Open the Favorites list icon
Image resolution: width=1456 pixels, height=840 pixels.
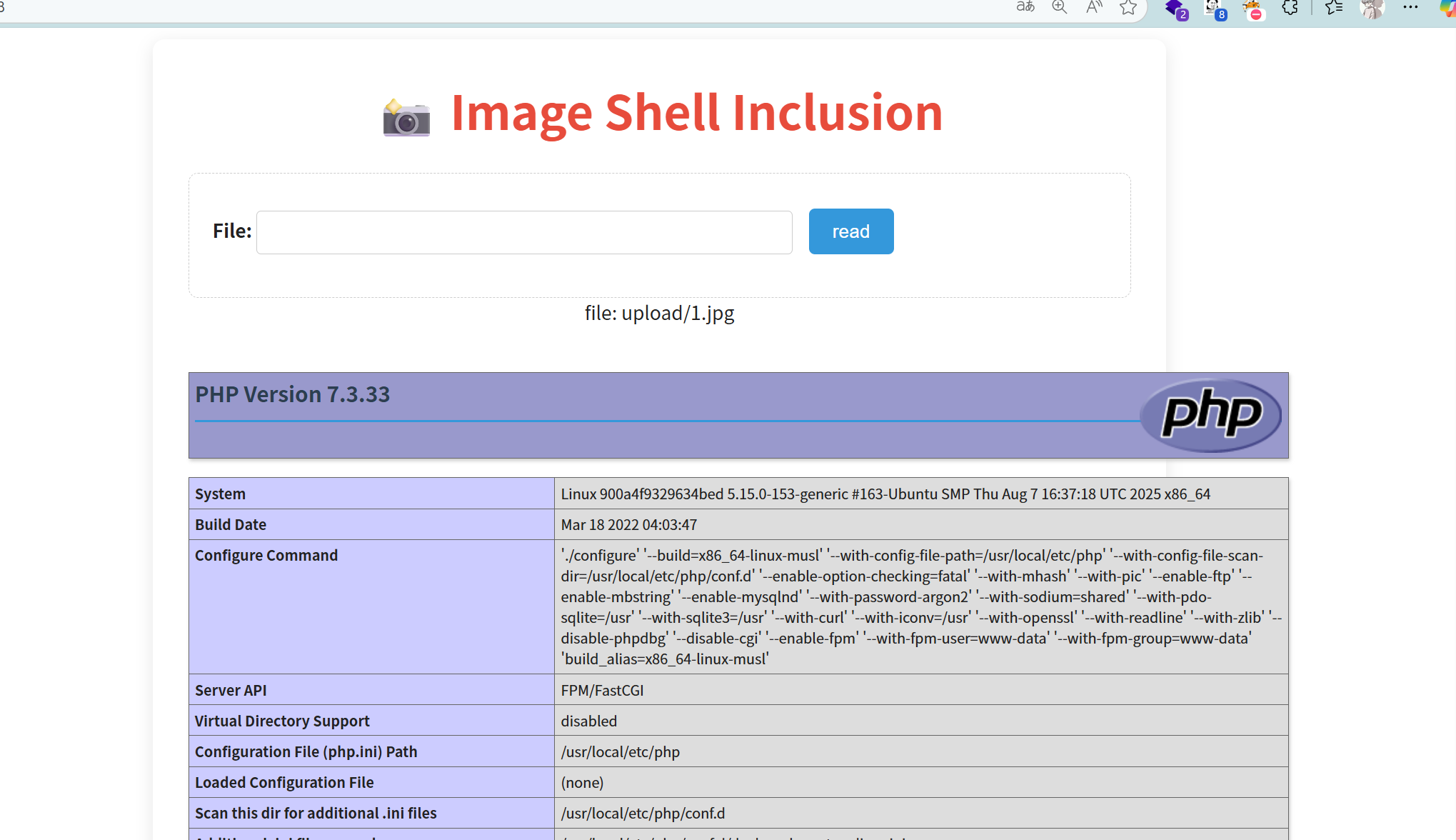(1333, 8)
